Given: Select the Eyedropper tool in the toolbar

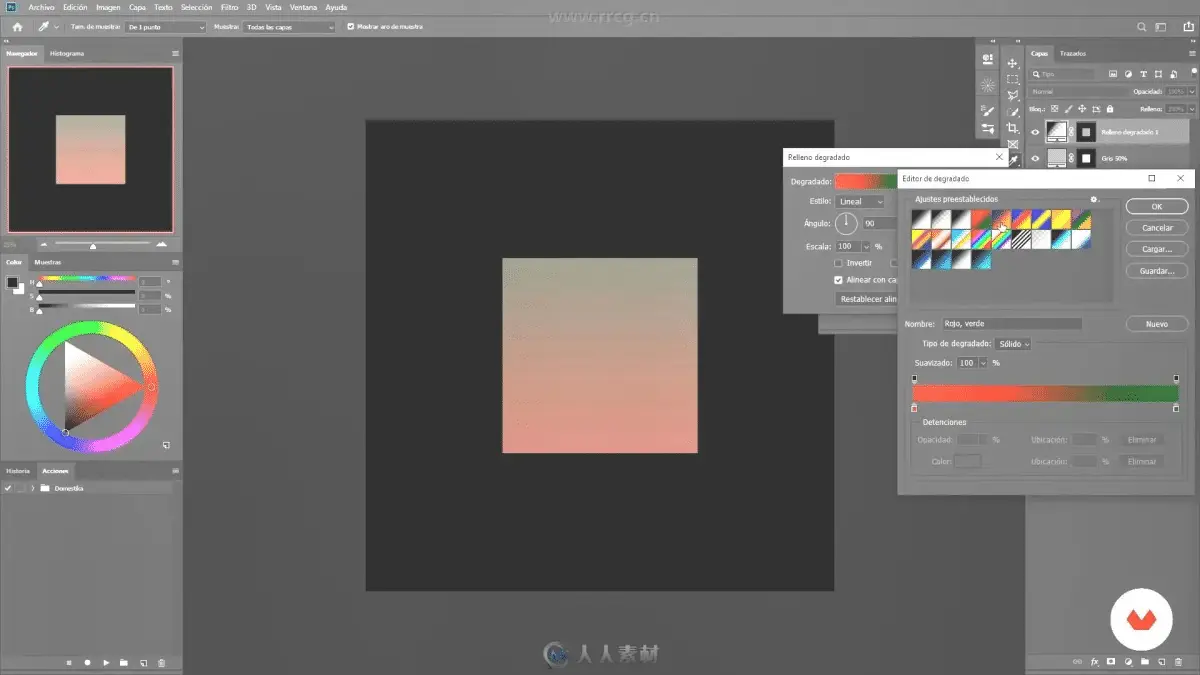Looking at the screenshot, I should point(1012,160).
